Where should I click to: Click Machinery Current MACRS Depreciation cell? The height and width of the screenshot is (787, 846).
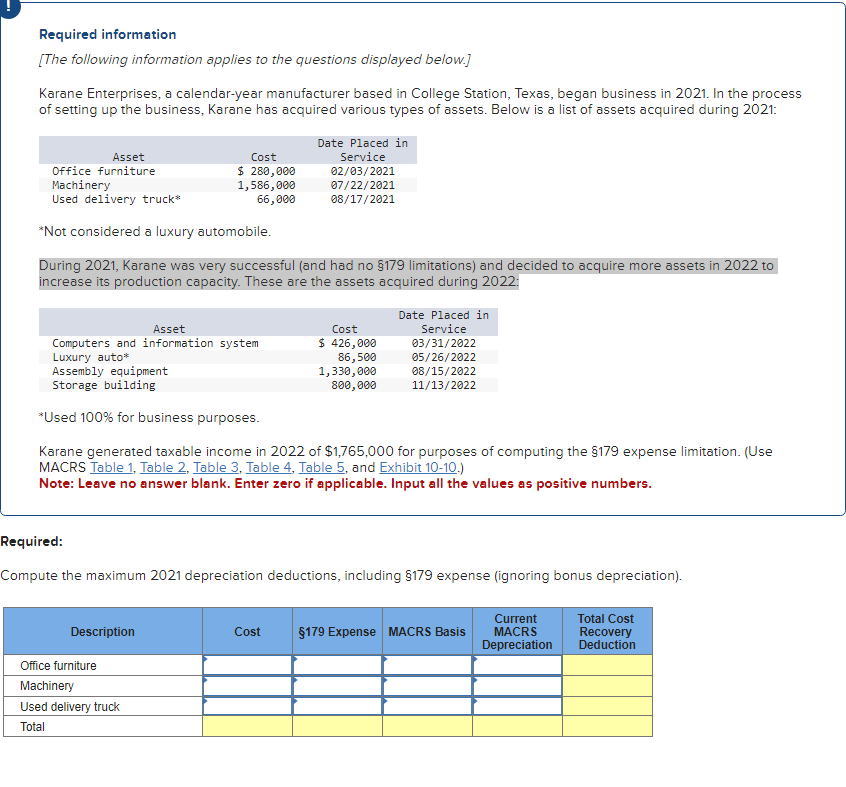[x=518, y=686]
